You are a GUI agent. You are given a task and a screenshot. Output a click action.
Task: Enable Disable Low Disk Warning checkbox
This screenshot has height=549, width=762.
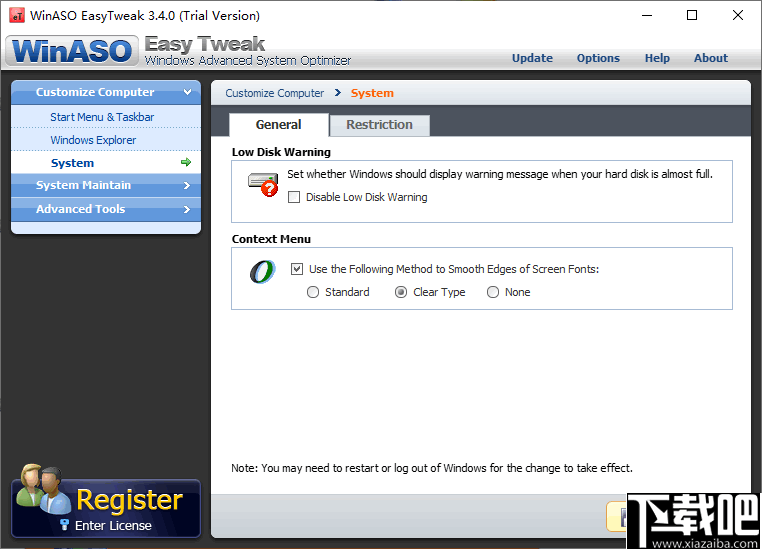(x=294, y=197)
